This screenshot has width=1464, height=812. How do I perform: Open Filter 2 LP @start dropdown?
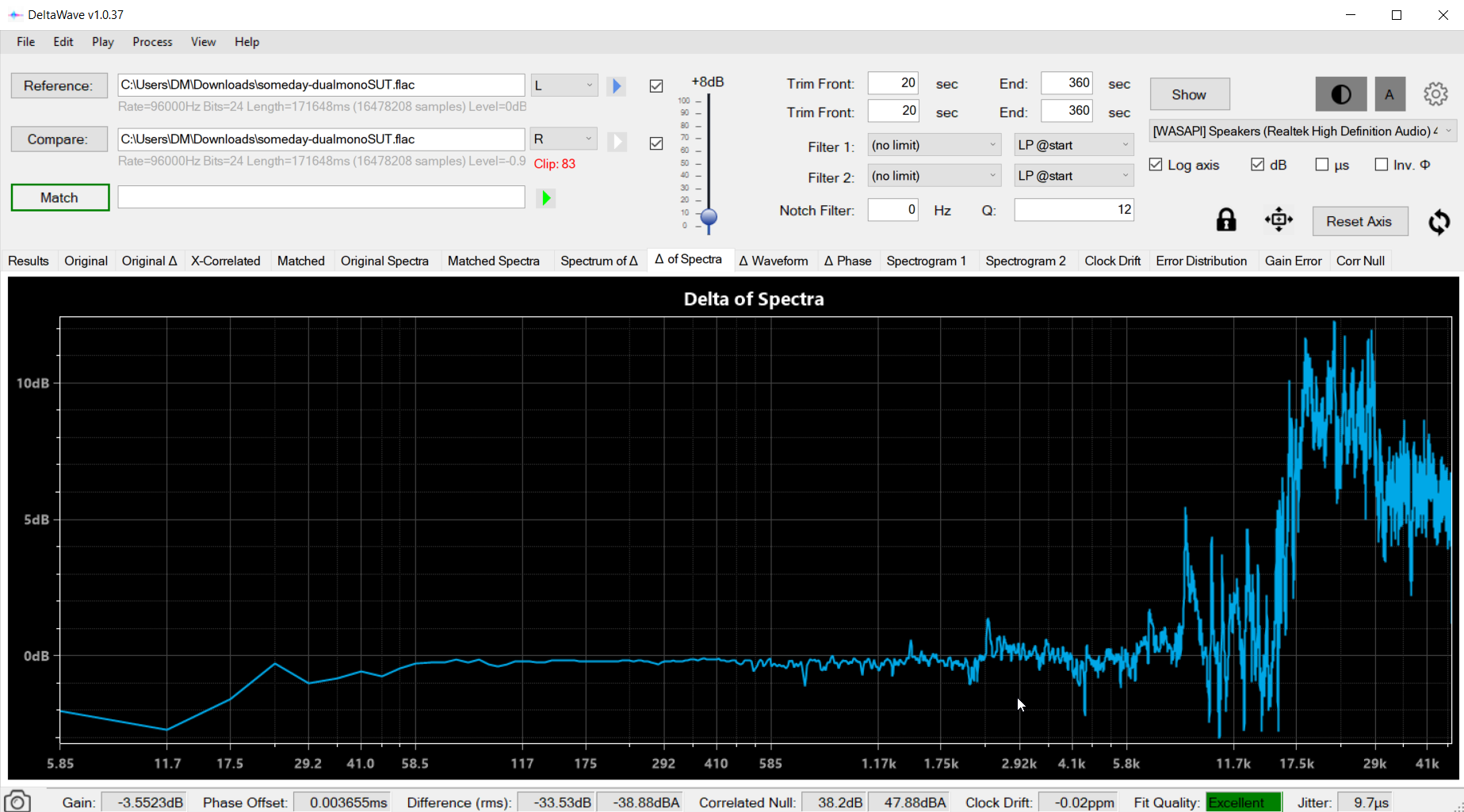1074,176
